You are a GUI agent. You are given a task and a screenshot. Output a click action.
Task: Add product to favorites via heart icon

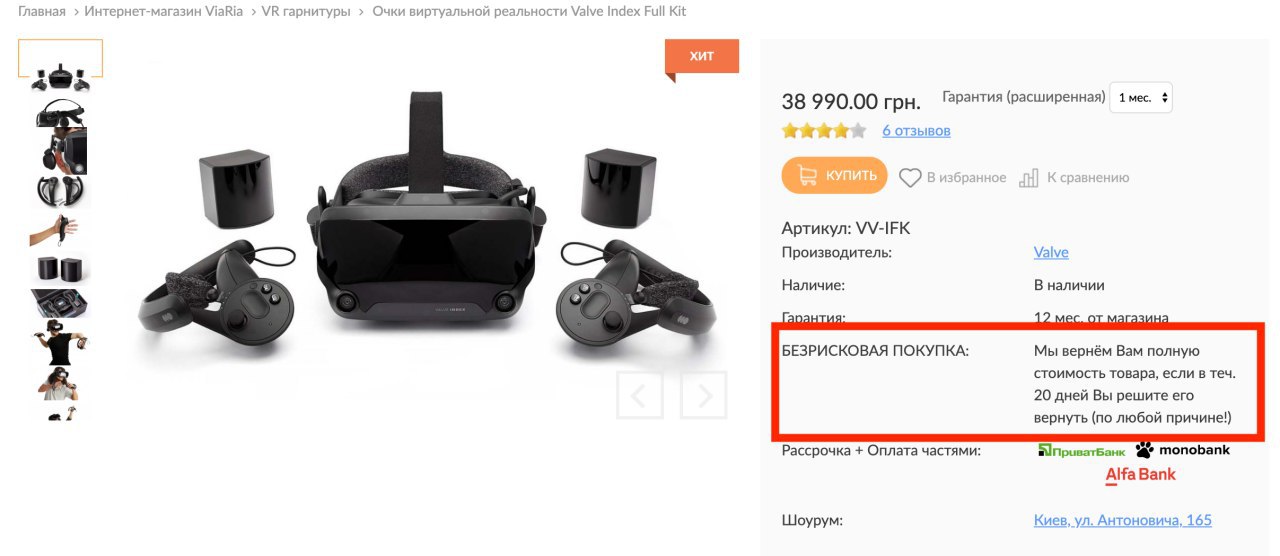[909, 178]
